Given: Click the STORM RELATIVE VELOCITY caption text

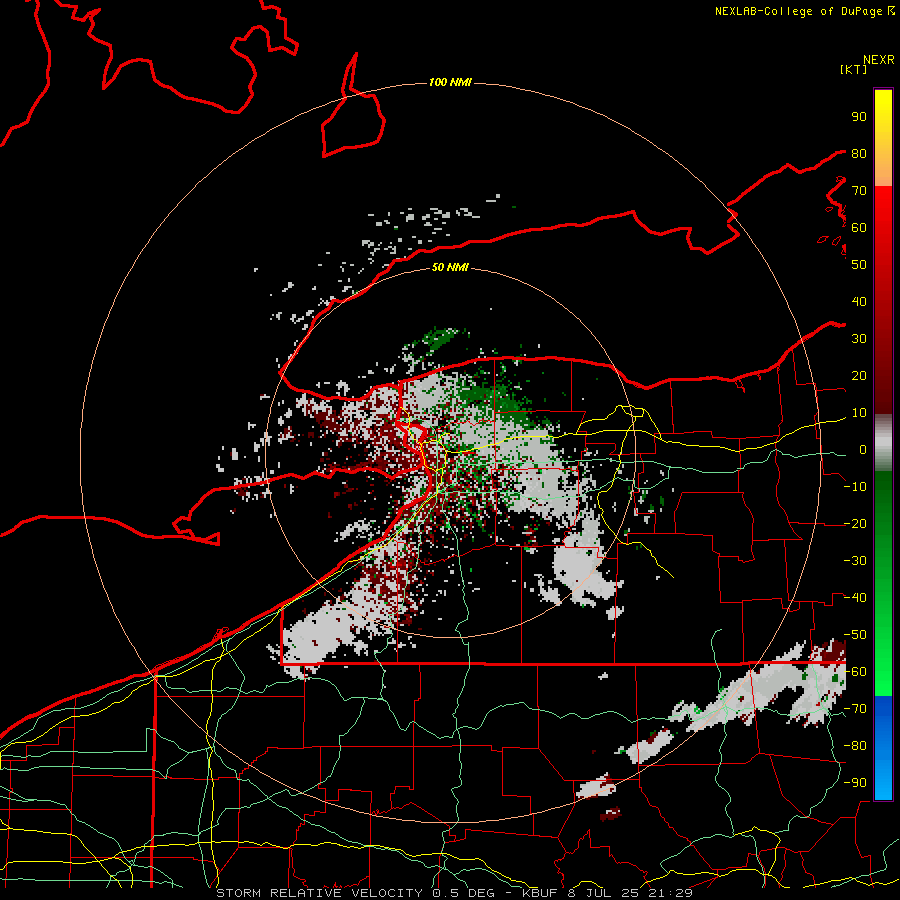Looking at the screenshot, I should (x=320, y=893).
